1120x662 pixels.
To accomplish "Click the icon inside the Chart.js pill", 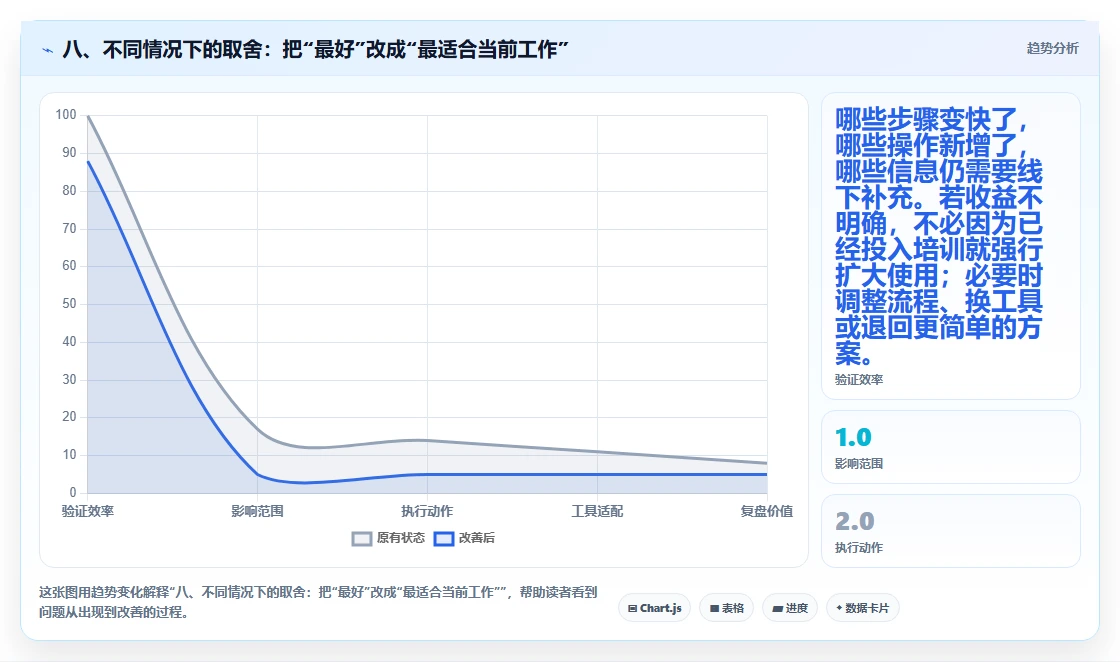I will [x=632, y=608].
